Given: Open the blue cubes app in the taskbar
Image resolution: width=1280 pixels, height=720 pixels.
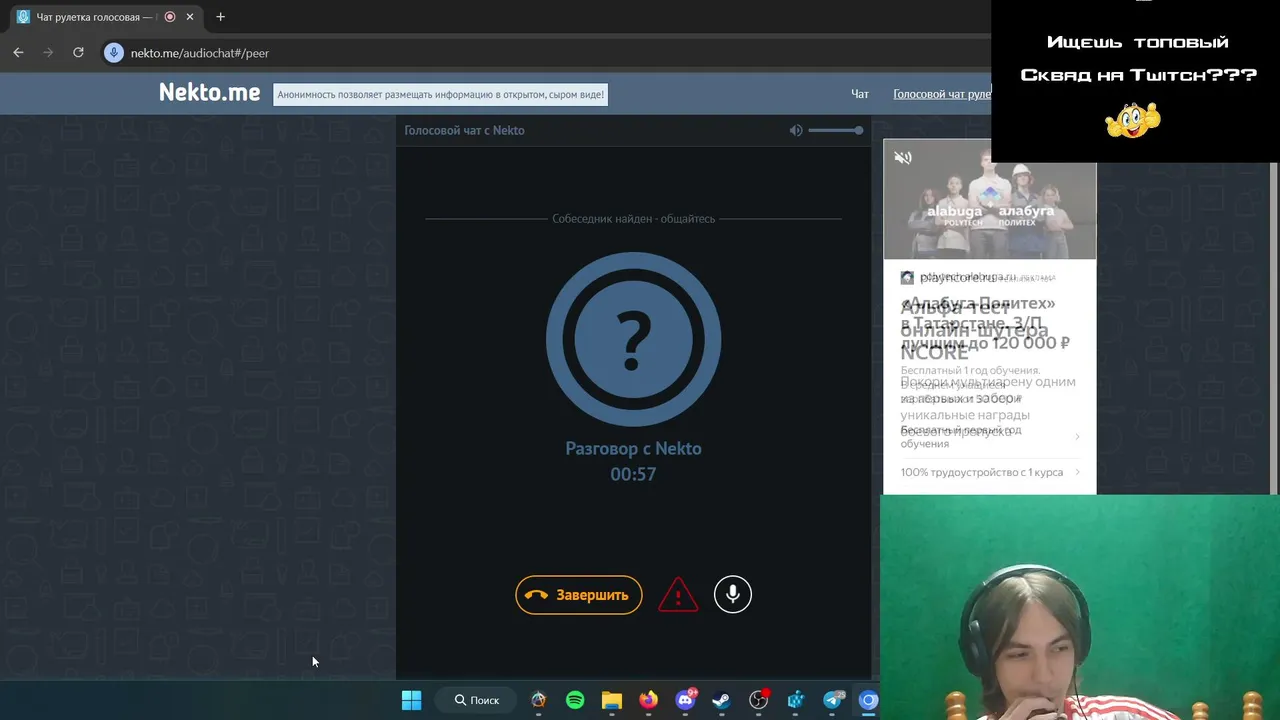Looking at the screenshot, I should click(796, 700).
